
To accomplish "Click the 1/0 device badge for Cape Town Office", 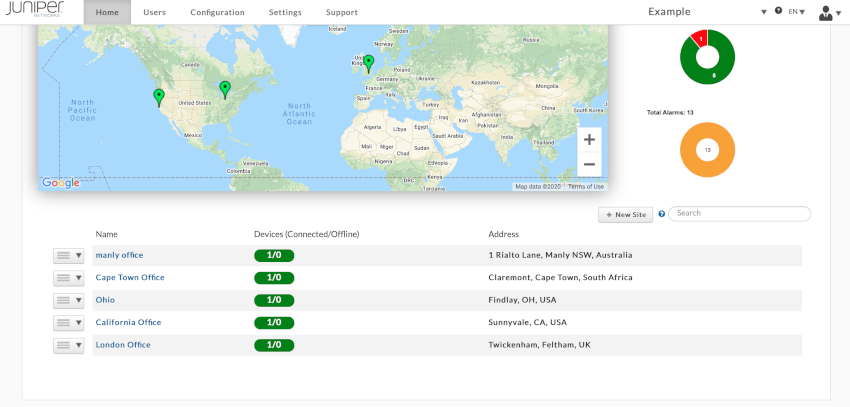I will tap(274, 278).
